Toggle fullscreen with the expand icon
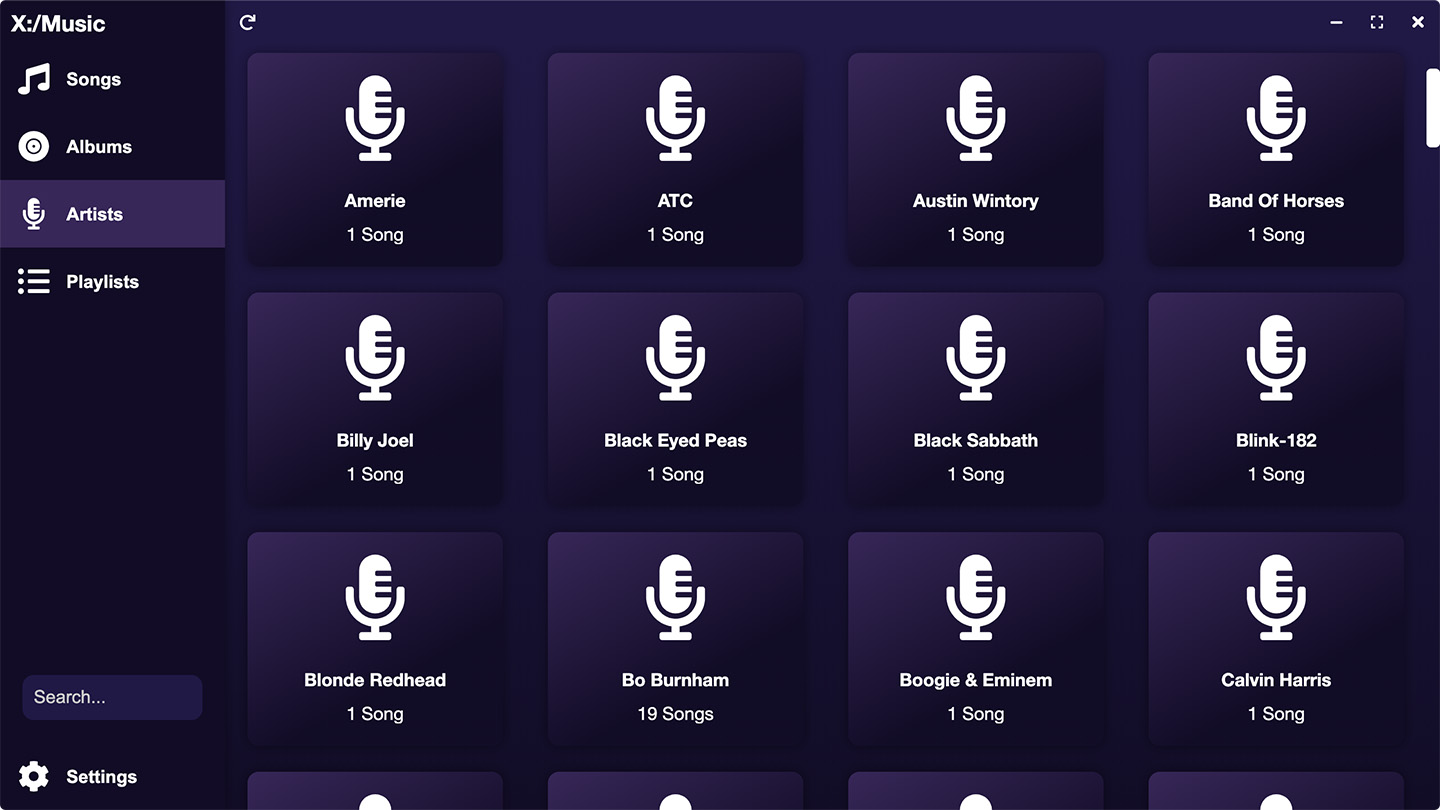 click(1377, 22)
